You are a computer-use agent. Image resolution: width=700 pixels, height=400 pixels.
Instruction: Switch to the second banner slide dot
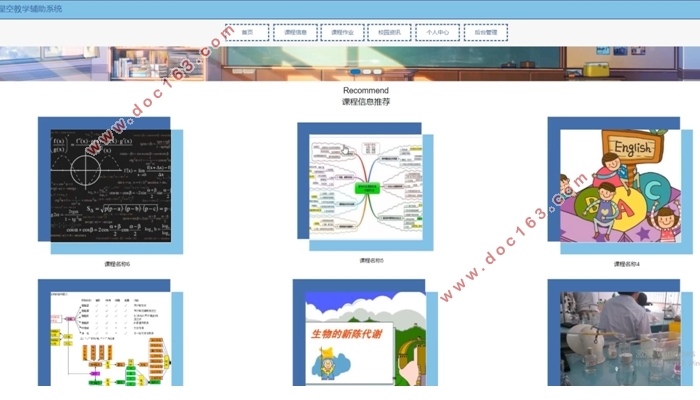pyautogui.click(x=367, y=71)
